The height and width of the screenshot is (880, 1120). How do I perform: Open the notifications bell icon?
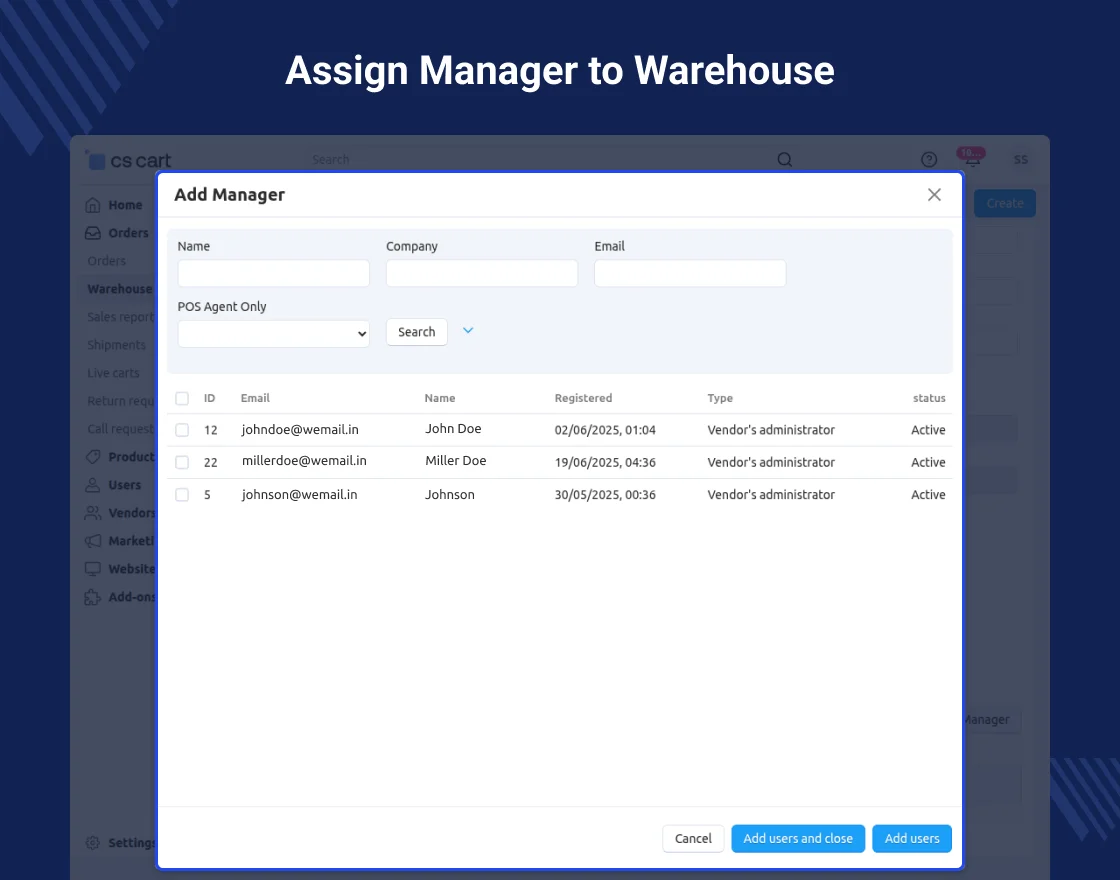point(971,160)
